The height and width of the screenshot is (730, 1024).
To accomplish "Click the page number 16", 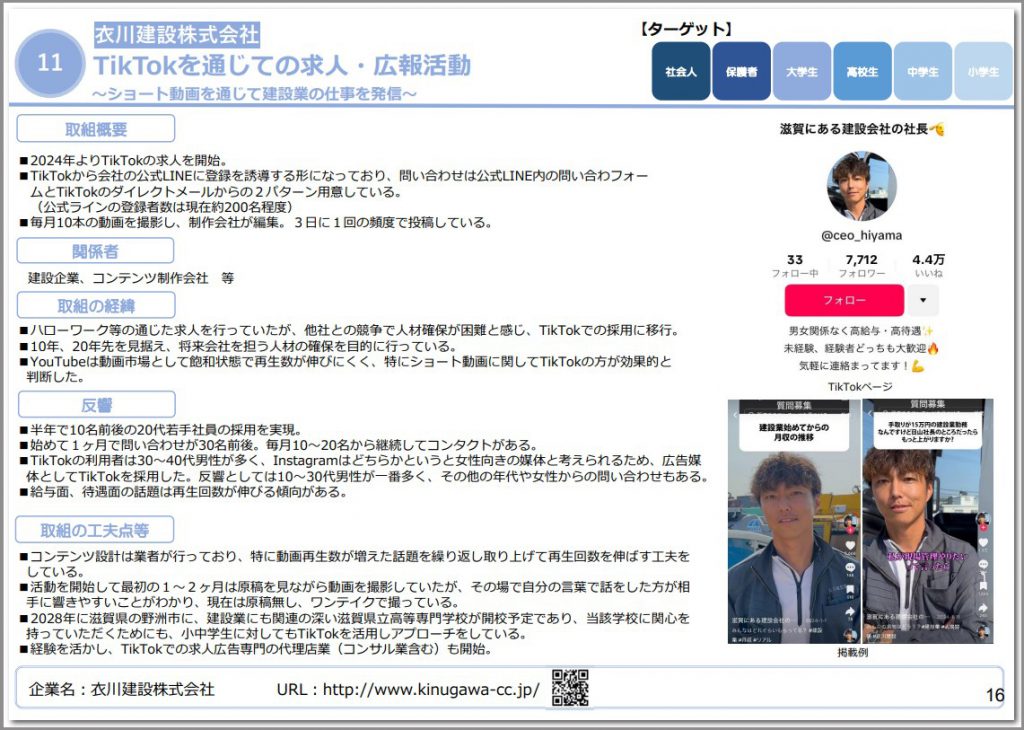I will (995, 695).
